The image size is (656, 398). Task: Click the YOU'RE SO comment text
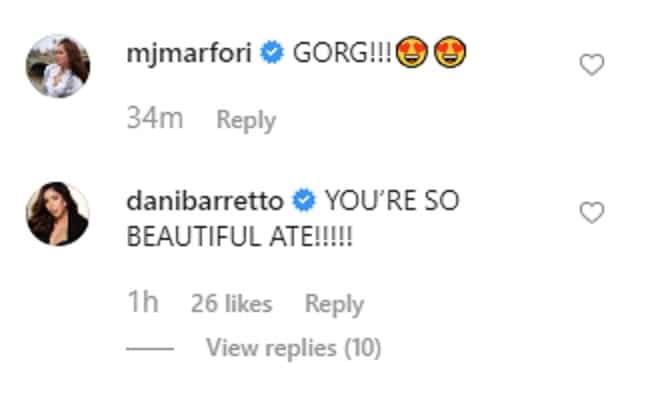pyautogui.click(x=392, y=200)
